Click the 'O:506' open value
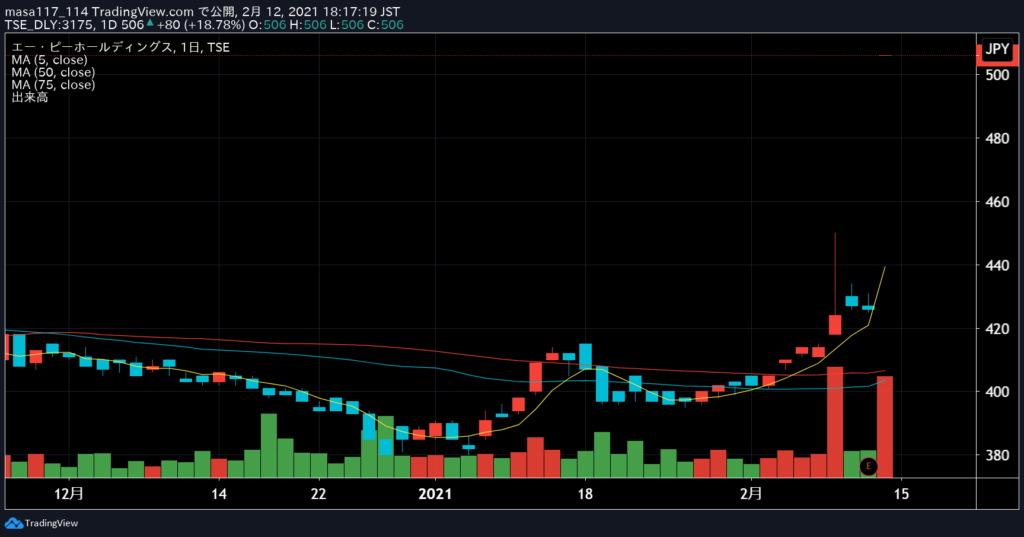 [x=267, y=25]
